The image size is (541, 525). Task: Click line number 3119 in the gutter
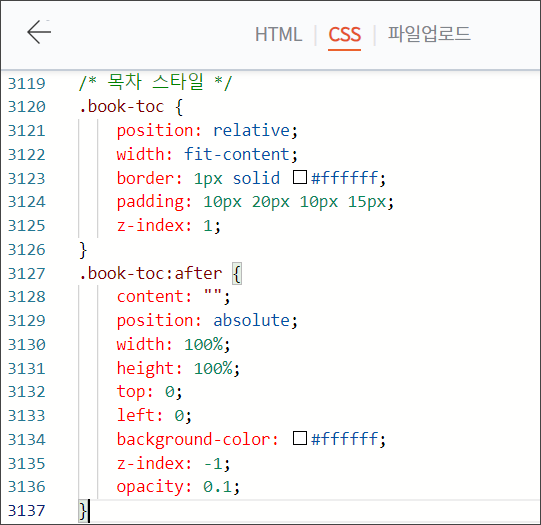(x=27, y=83)
